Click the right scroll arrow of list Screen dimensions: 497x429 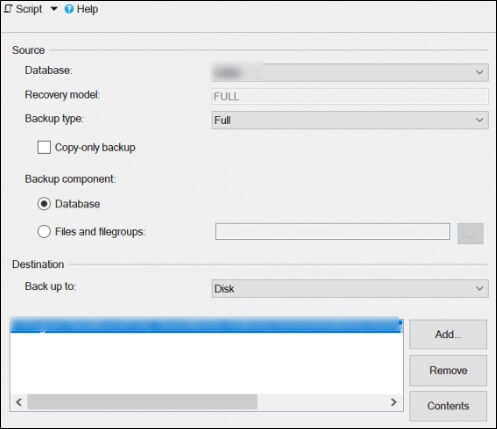coord(394,402)
